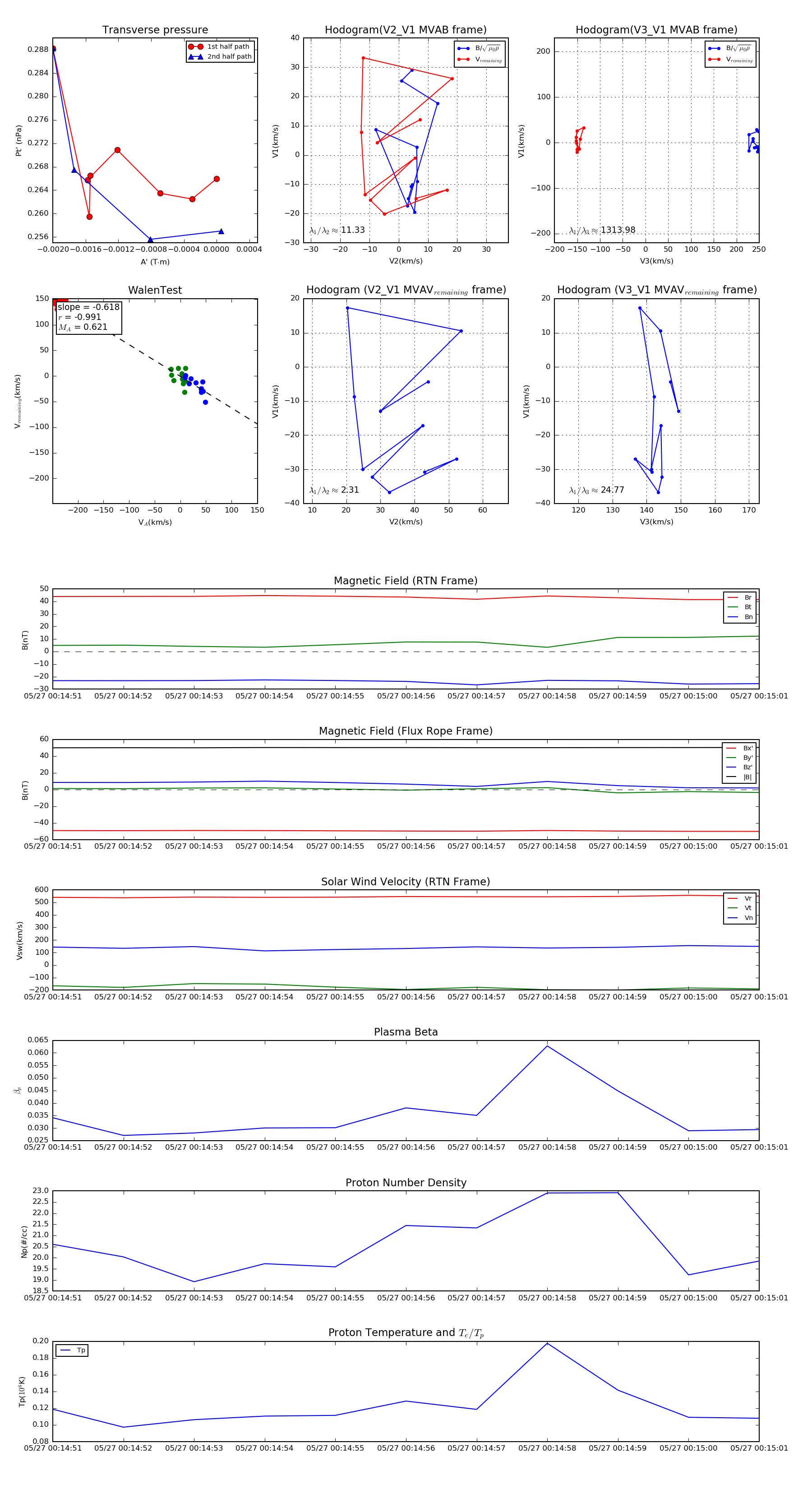Click the 'M_A = 0.621' value

[x=83, y=327]
